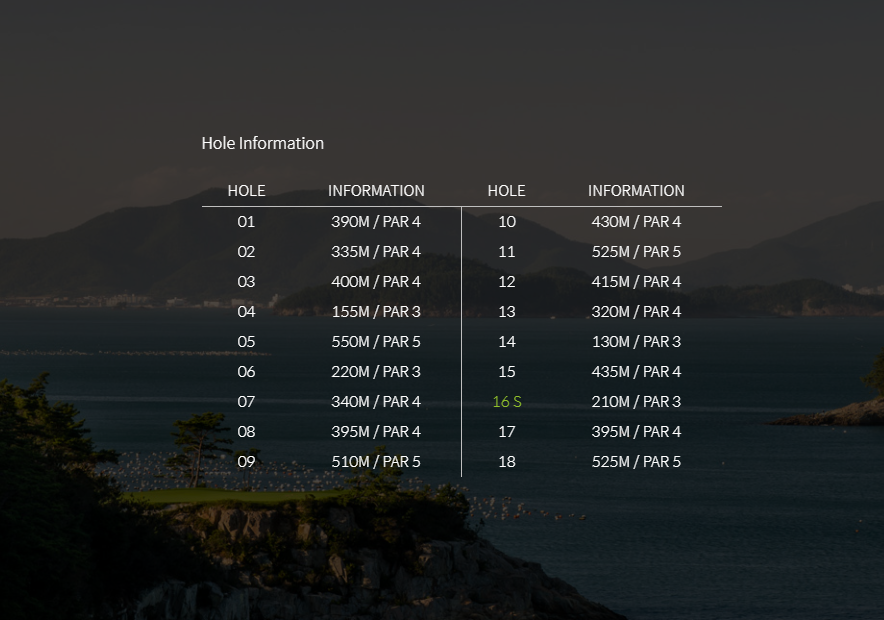
Task: Select hole 02 in the table
Action: coord(246,251)
